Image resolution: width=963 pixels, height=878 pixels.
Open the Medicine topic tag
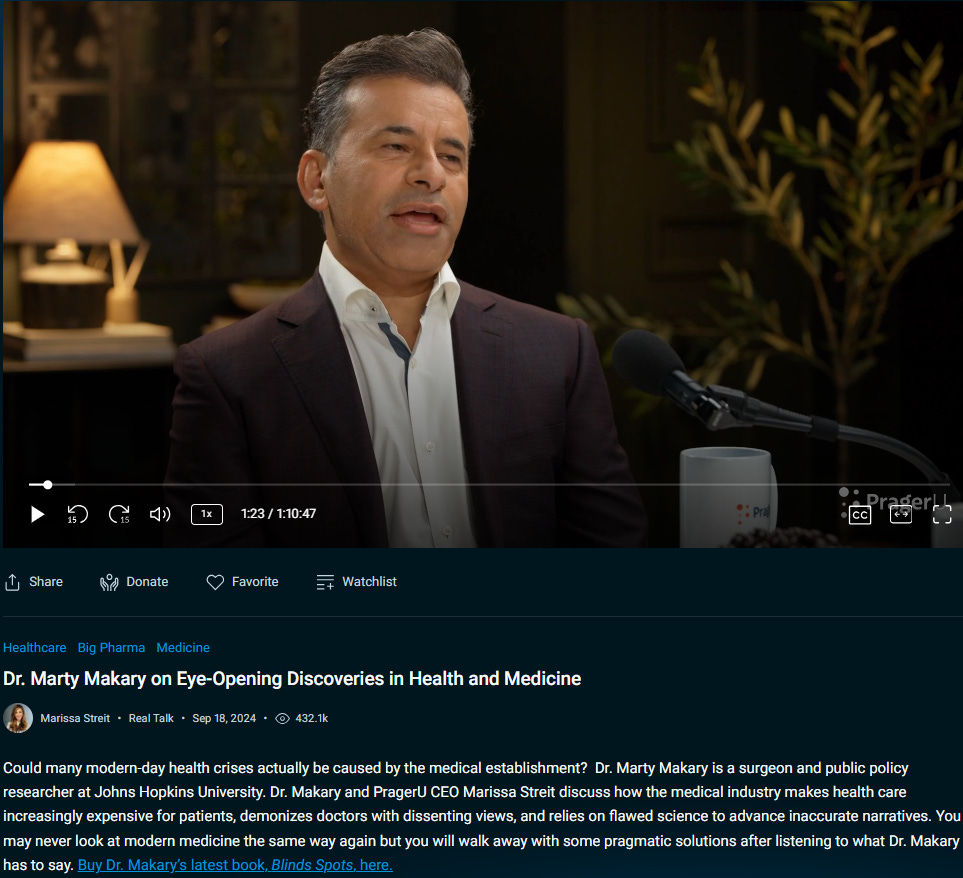pos(183,648)
